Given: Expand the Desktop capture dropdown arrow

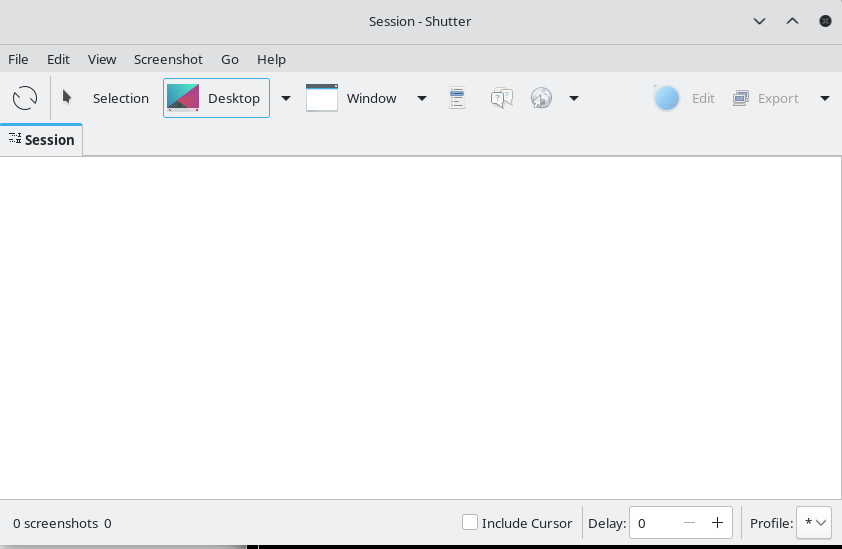Looking at the screenshot, I should (286, 98).
